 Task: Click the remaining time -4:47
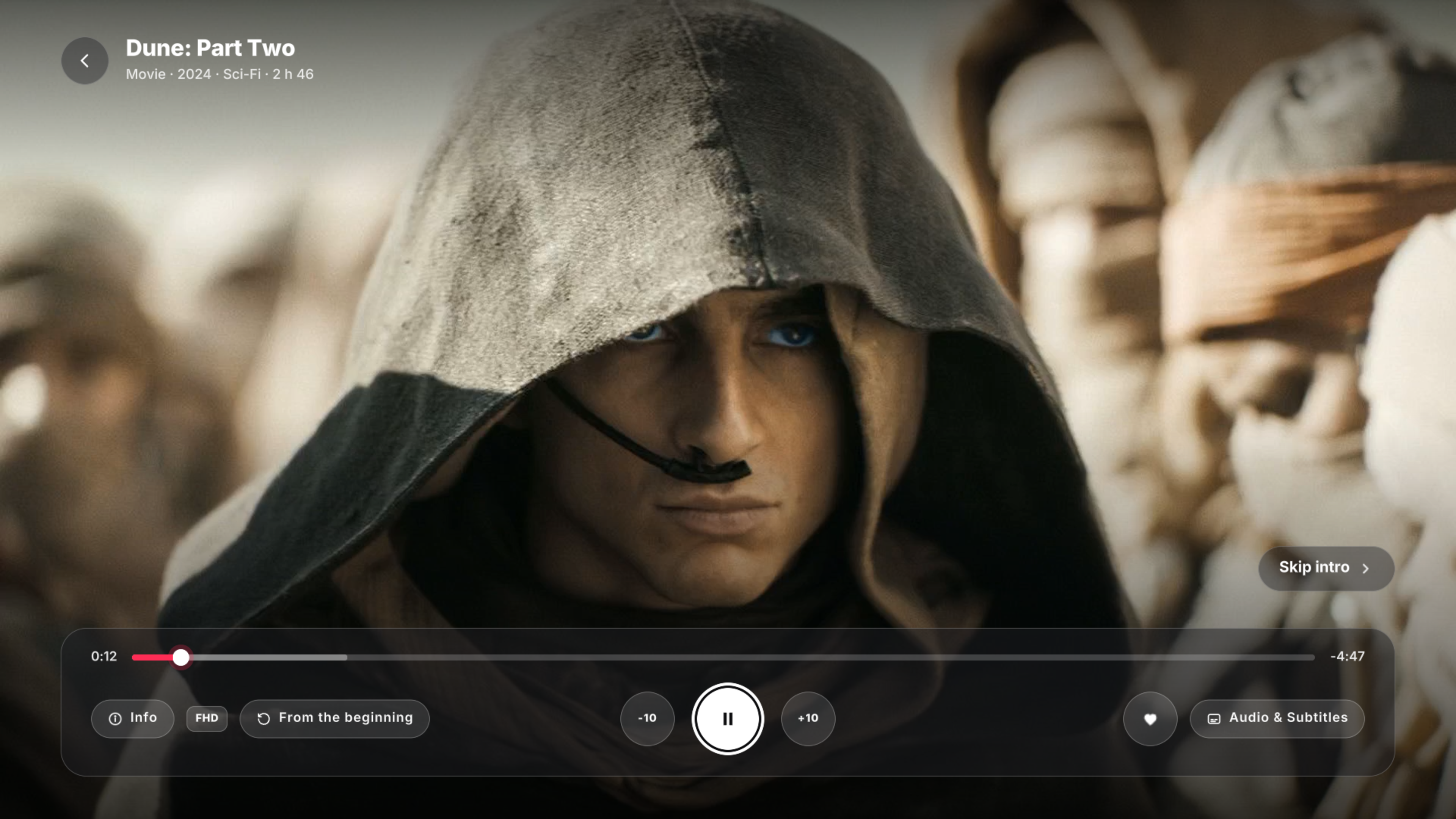pos(1348,656)
